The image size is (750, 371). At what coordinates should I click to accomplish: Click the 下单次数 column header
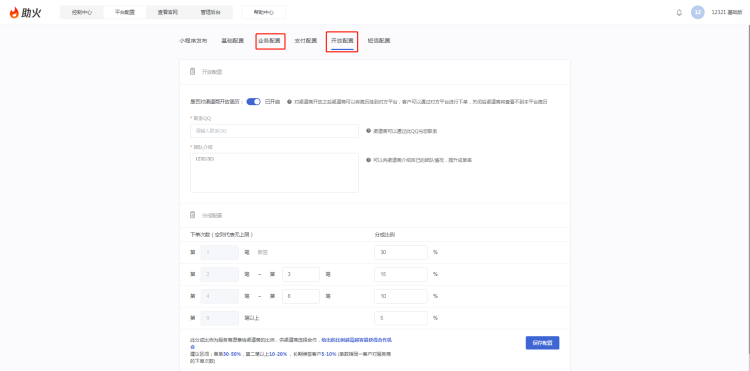coord(221,235)
